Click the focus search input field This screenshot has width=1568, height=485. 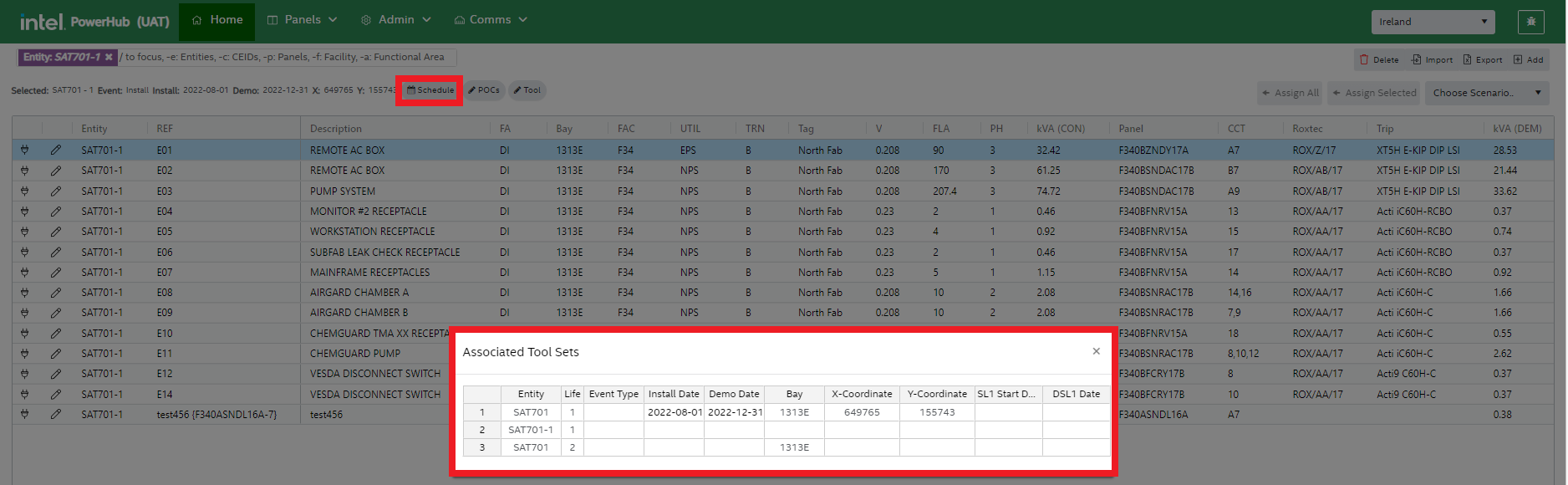pyautogui.click(x=284, y=58)
